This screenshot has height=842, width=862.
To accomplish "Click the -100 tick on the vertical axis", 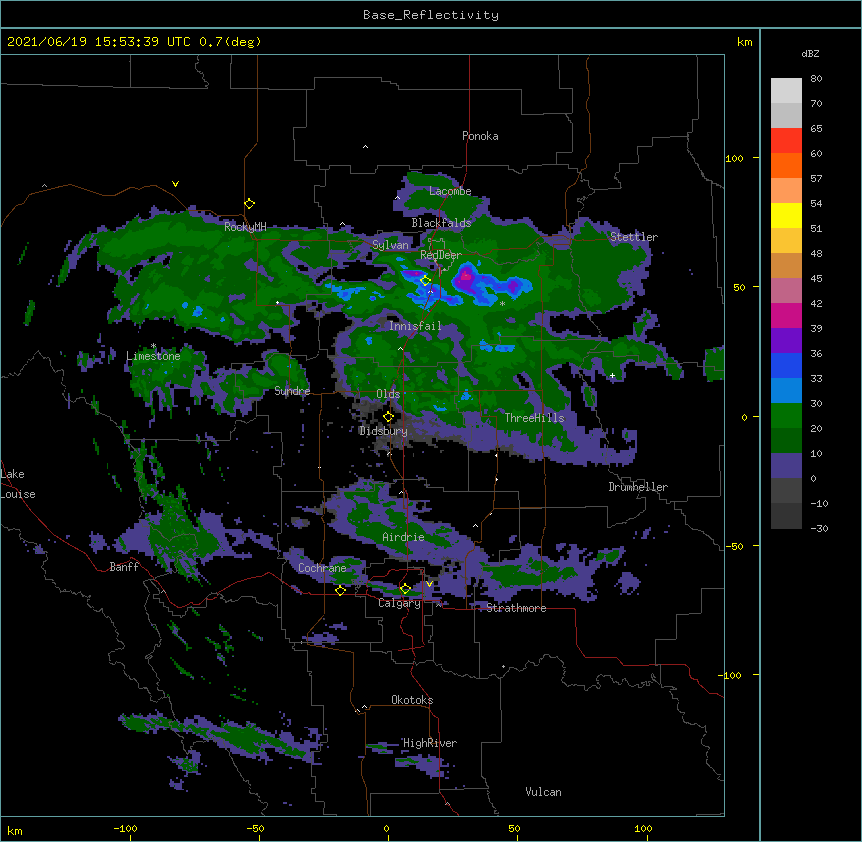I will pyautogui.click(x=731, y=675).
